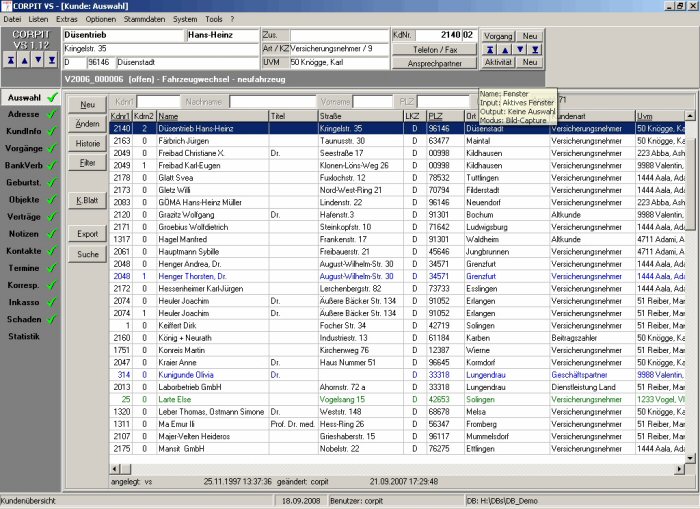Switch to the Termine section
Viewport: 700px width, 509px height.
[x=30, y=268]
